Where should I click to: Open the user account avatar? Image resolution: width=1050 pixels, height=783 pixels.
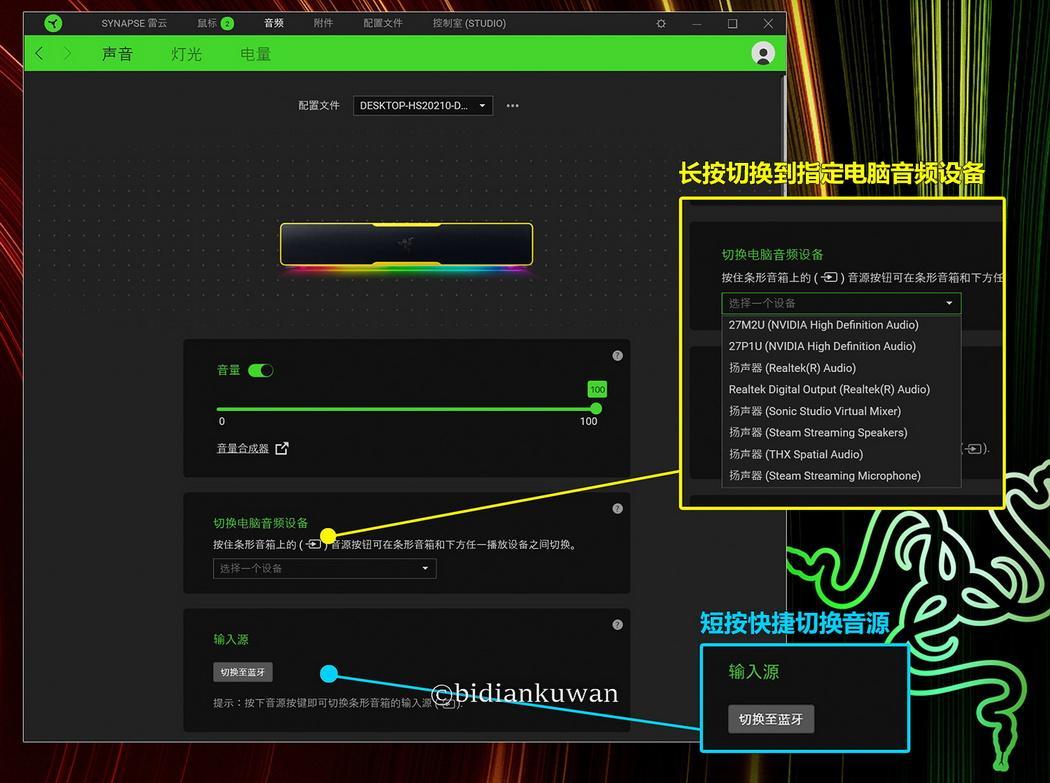(x=763, y=54)
